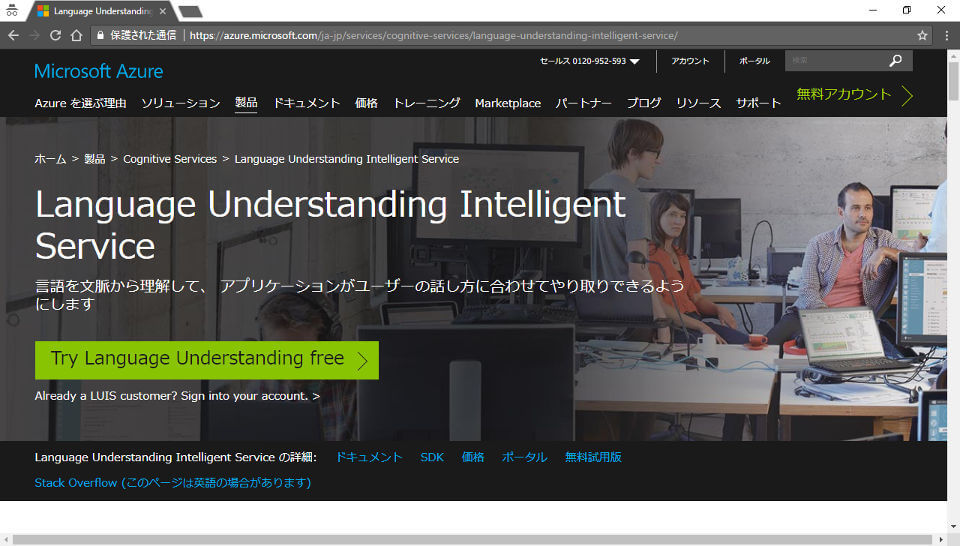The image size is (960, 546).
Task: Click the incognito icon in the title bar
Action: tap(12, 10)
